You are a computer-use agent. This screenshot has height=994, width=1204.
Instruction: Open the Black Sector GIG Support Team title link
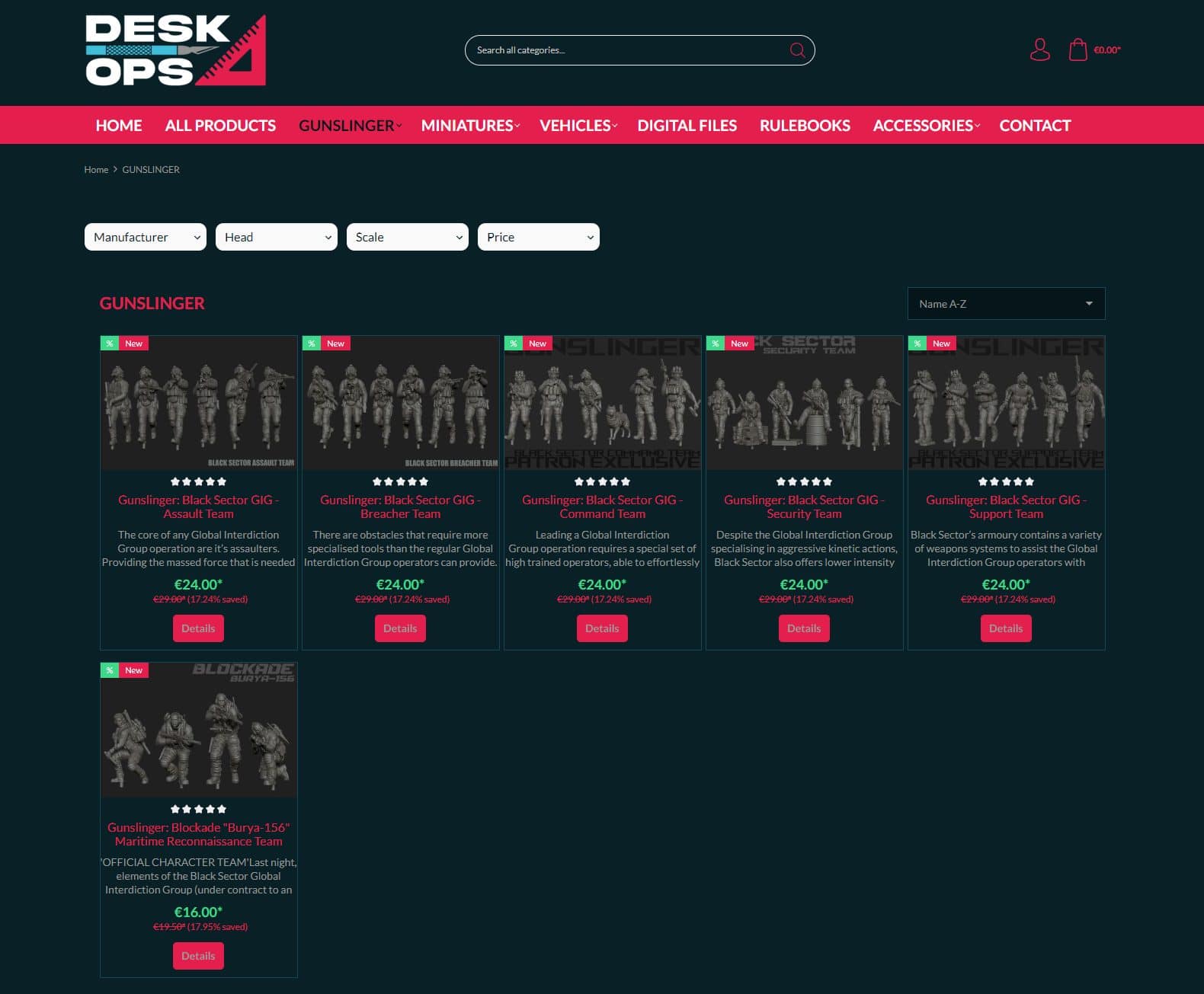[x=1006, y=507]
